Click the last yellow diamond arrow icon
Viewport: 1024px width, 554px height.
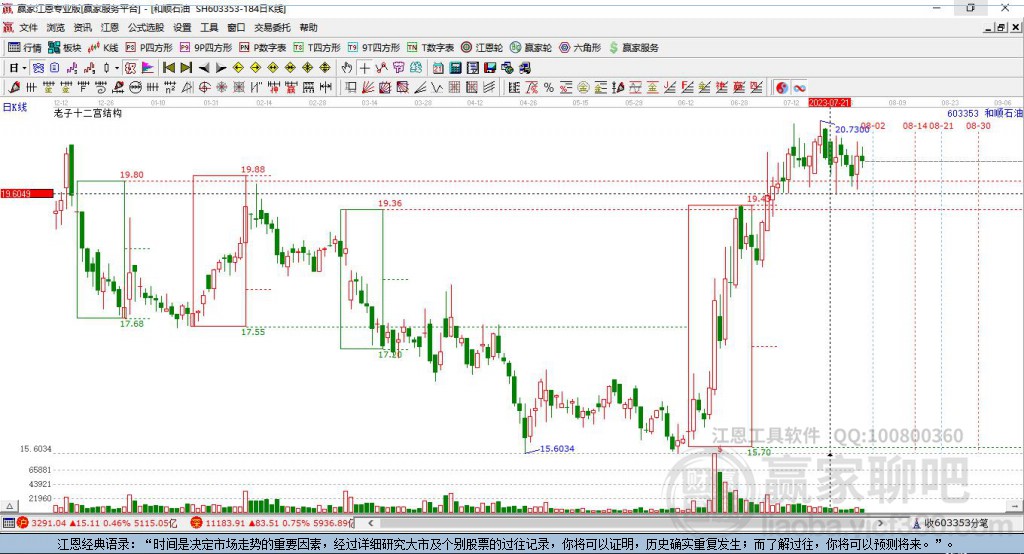click(x=325, y=68)
